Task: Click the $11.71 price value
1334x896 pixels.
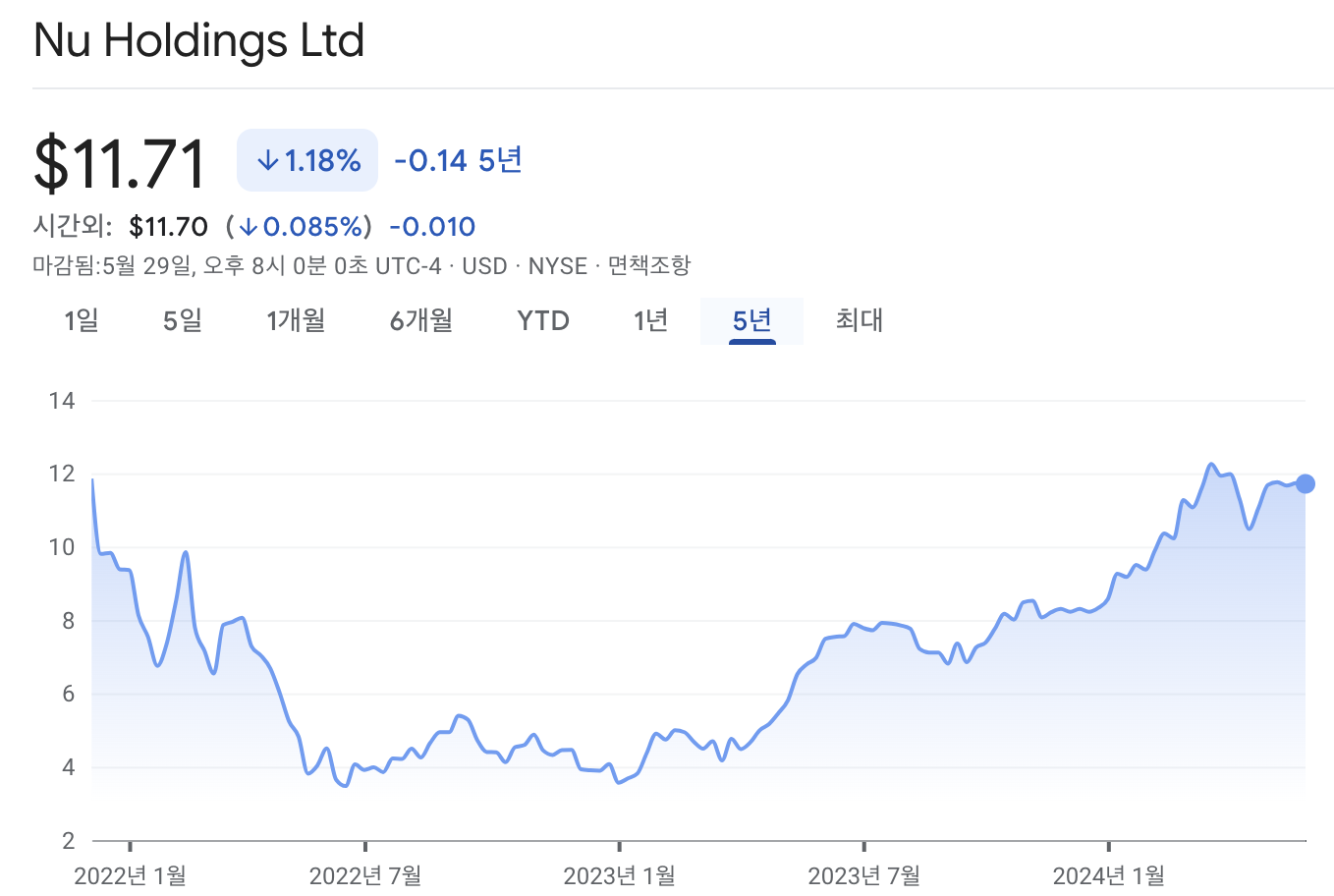Action: pyautogui.click(x=120, y=163)
